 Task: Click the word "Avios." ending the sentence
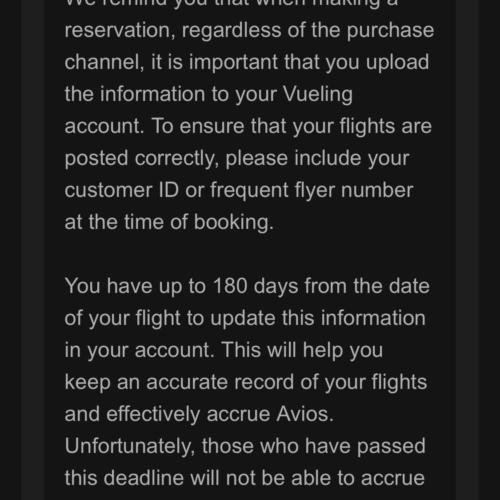(x=305, y=414)
